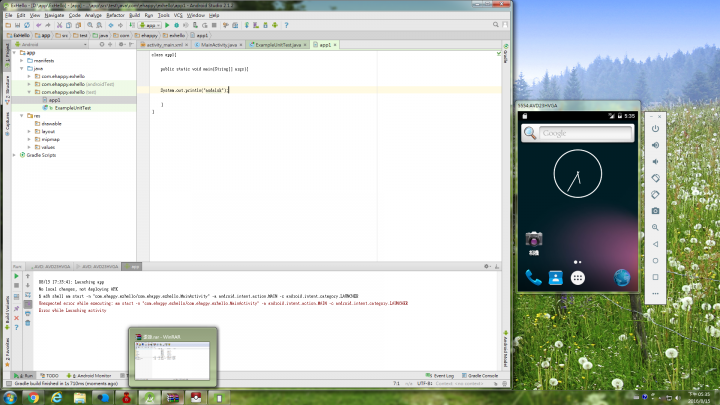The image size is (720, 405).
Task: Open the Build menu
Action: [134, 15]
